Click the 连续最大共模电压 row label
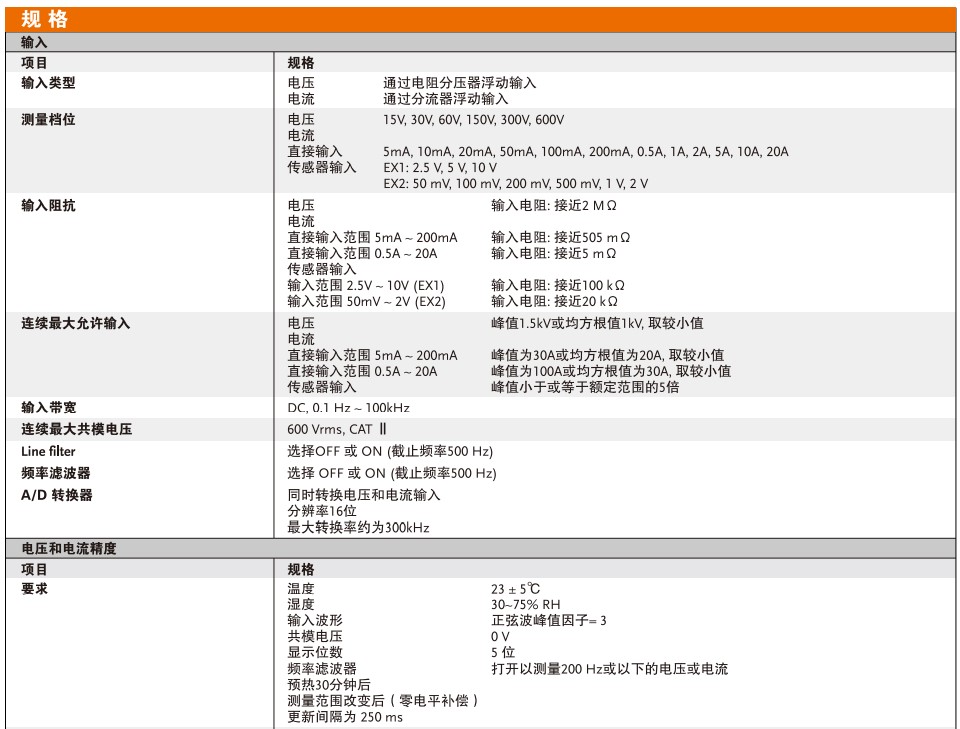Viewport: 960px width, 729px height. 76,429
